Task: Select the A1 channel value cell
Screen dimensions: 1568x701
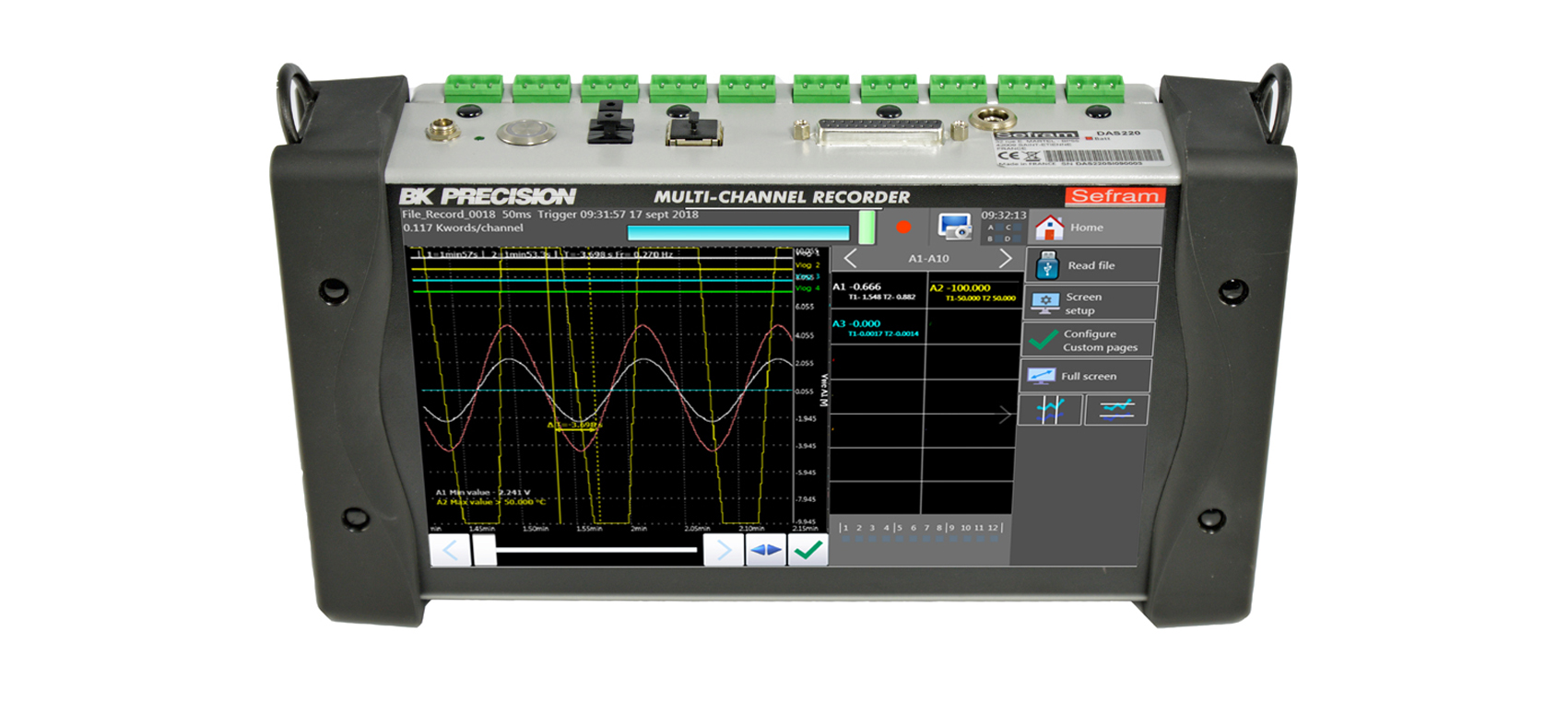Action: pos(877,291)
